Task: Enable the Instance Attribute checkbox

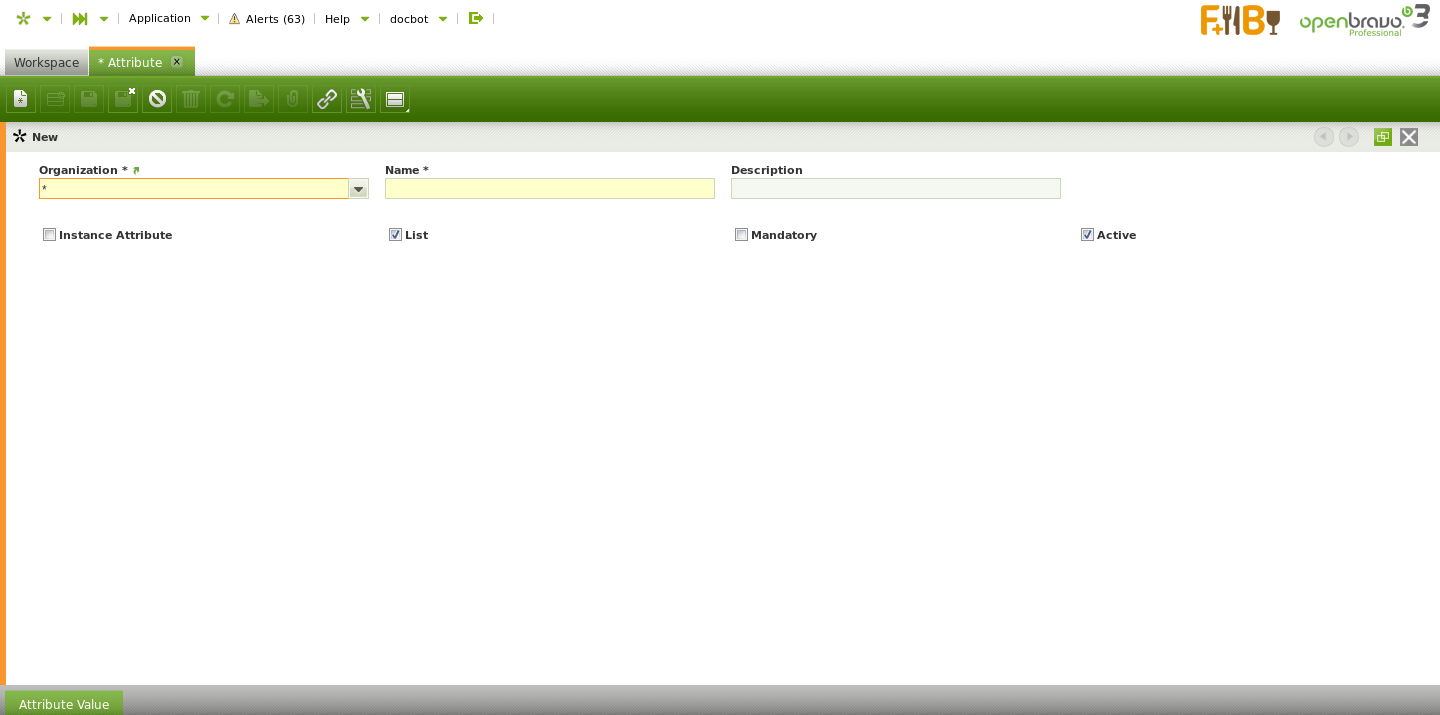Action: 49,235
